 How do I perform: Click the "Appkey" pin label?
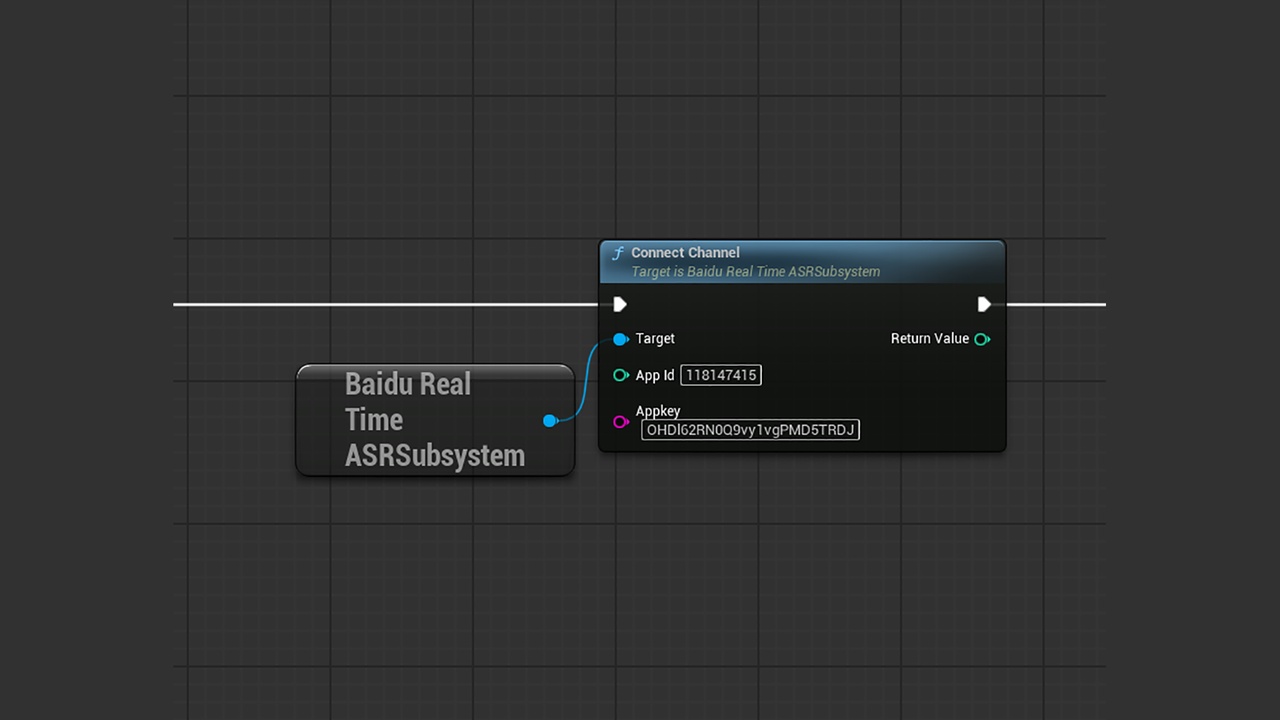point(658,411)
